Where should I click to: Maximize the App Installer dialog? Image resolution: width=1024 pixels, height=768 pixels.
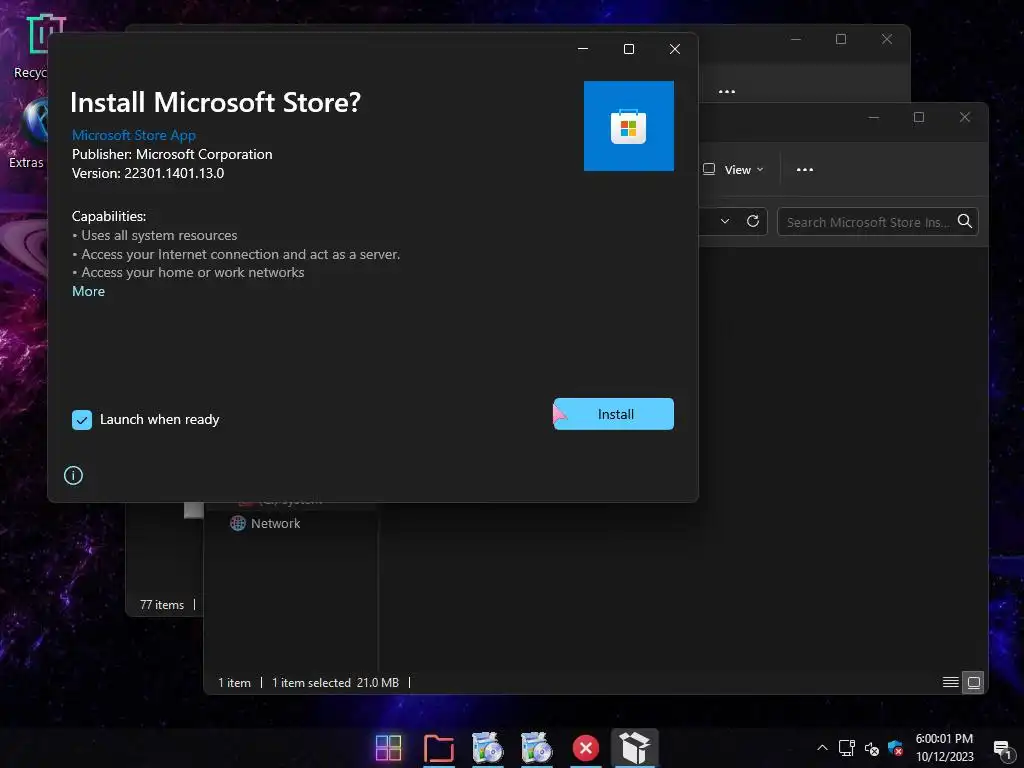pyautogui.click(x=629, y=49)
